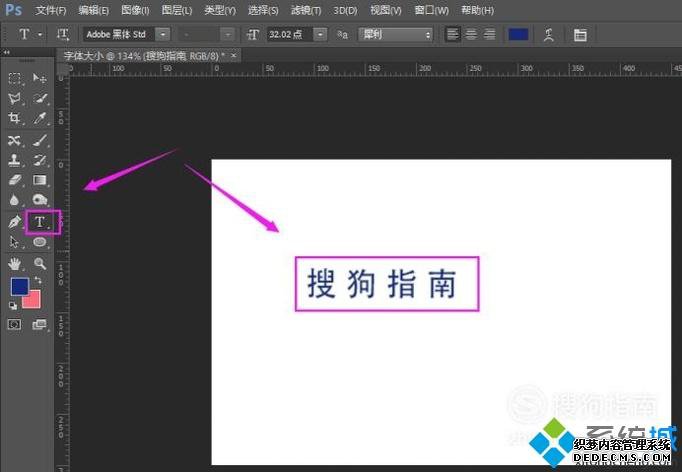Open the 帮助(H) menu
Viewport: 682px width, 472px height.
point(478,10)
